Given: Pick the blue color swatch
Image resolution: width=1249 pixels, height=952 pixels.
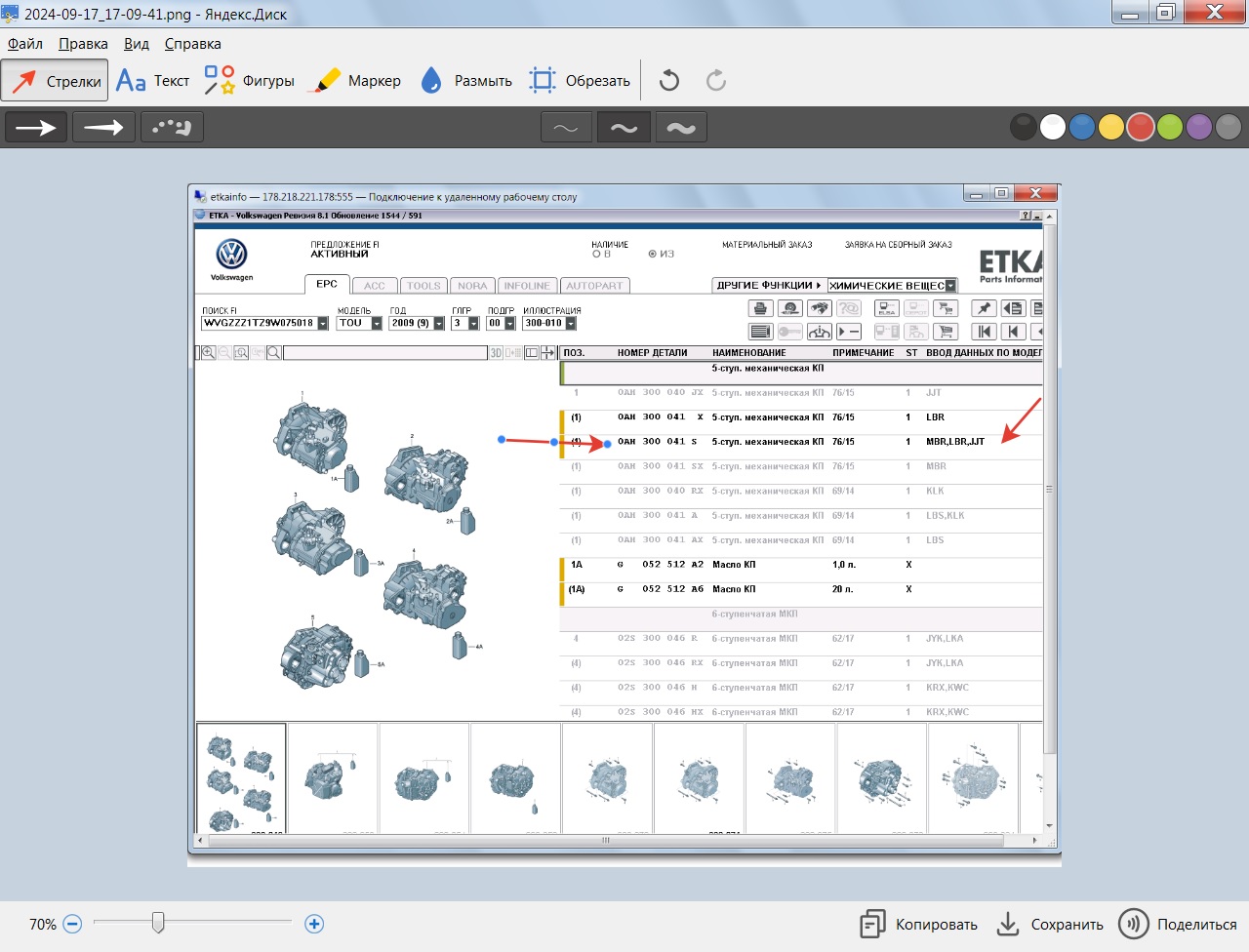Looking at the screenshot, I should point(1081,127).
